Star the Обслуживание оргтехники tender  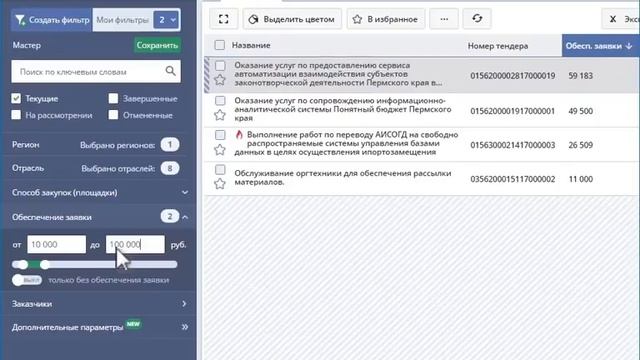click(x=220, y=184)
